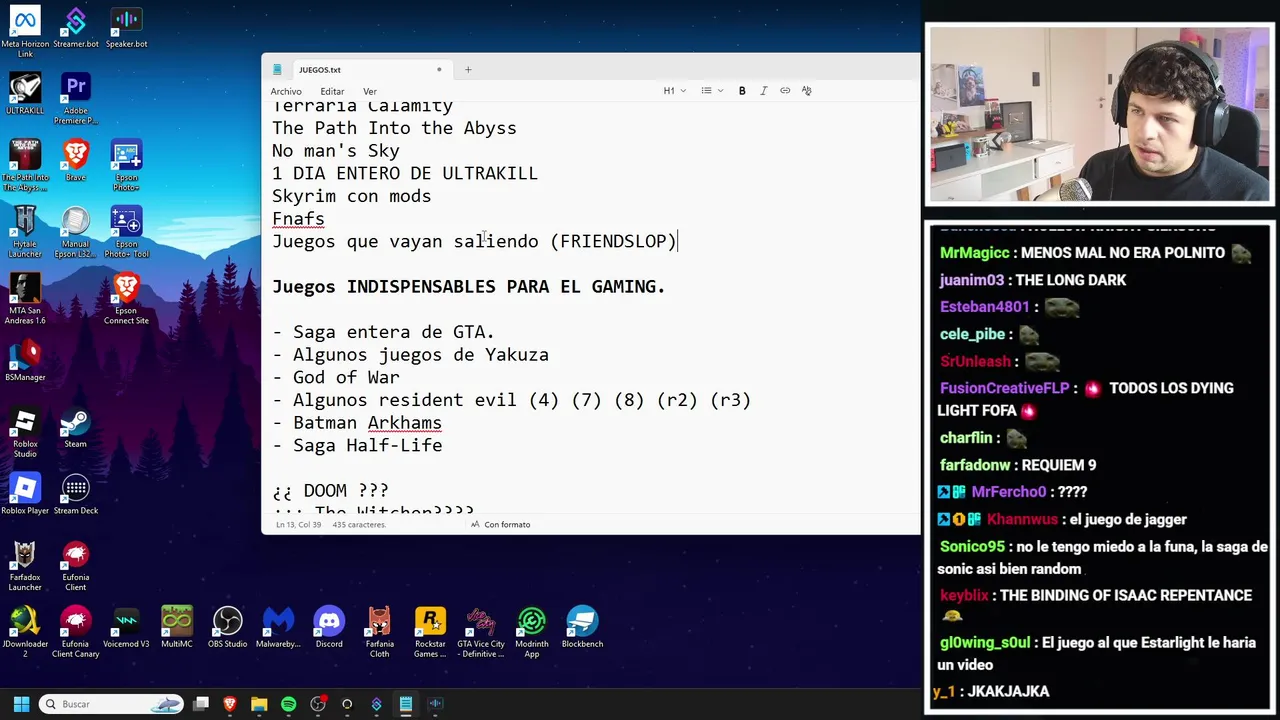The width and height of the screenshot is (1280, 720).
Task: Click the line 'Skyrim con mods'
Action: 351,196
